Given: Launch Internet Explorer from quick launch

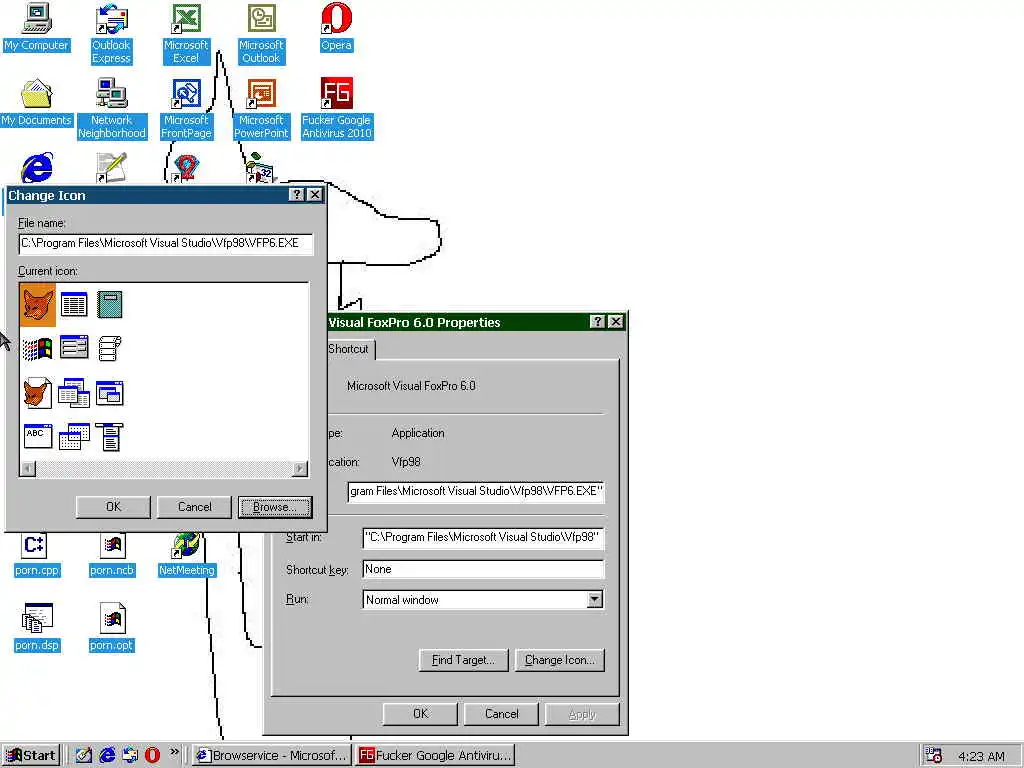Looking at the screenshot, I should 106,756.
